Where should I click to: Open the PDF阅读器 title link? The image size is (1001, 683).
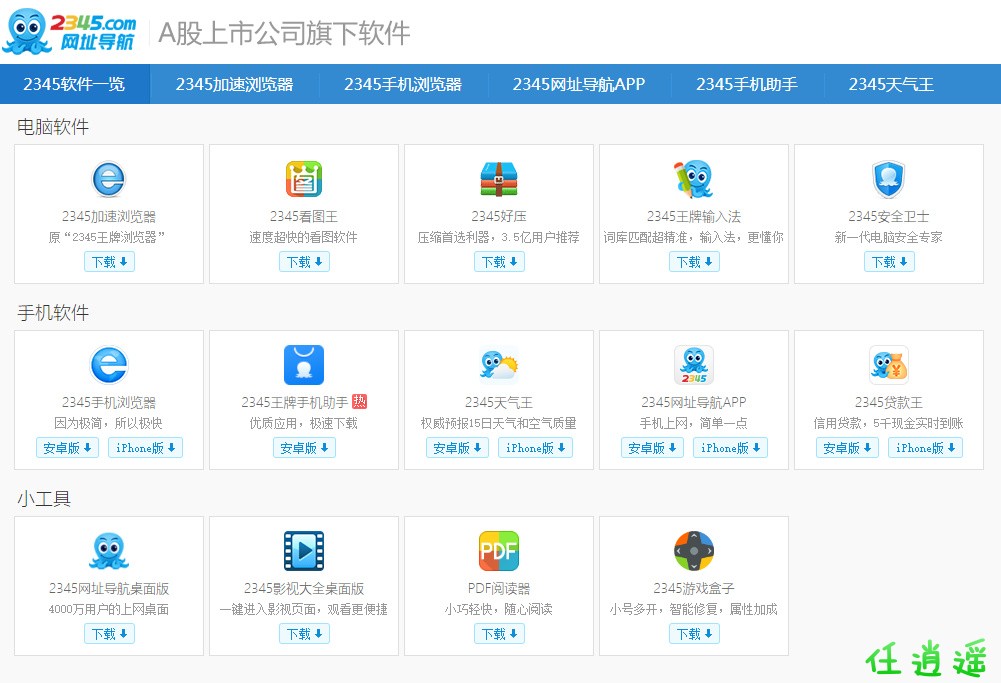pyautogui.click(x=499, y=588)
